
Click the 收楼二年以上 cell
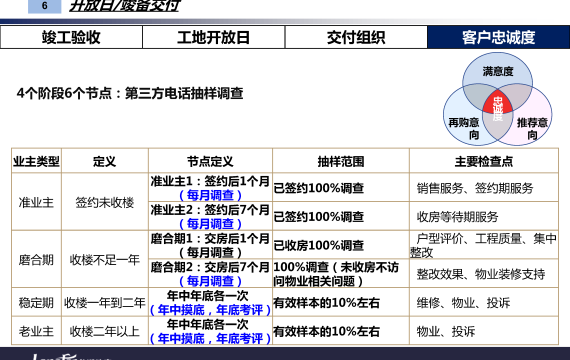[105, 331]
